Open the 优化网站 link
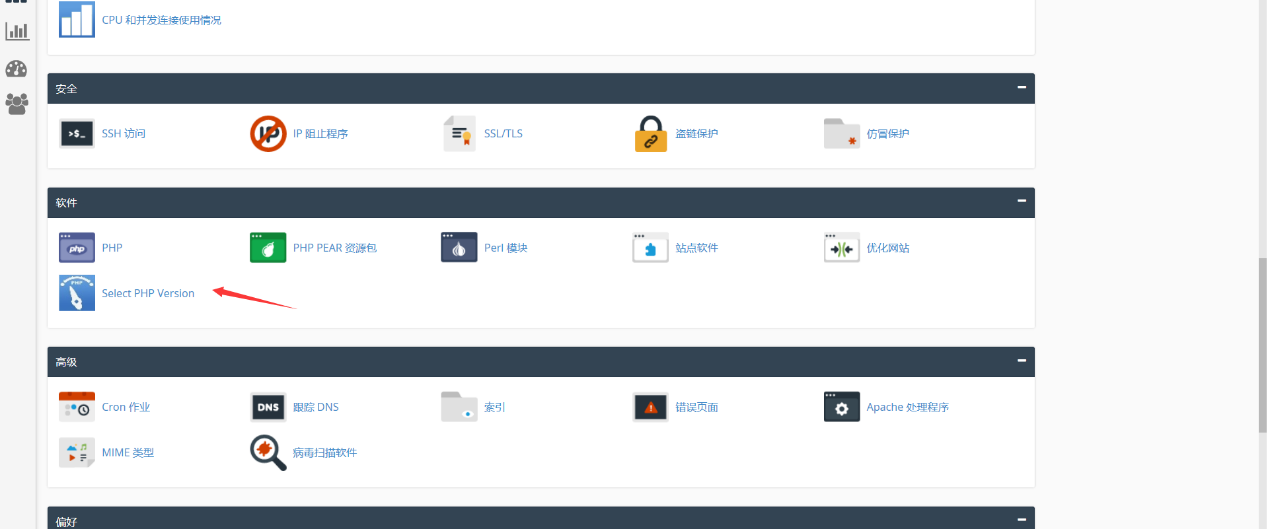 (888, 248)
